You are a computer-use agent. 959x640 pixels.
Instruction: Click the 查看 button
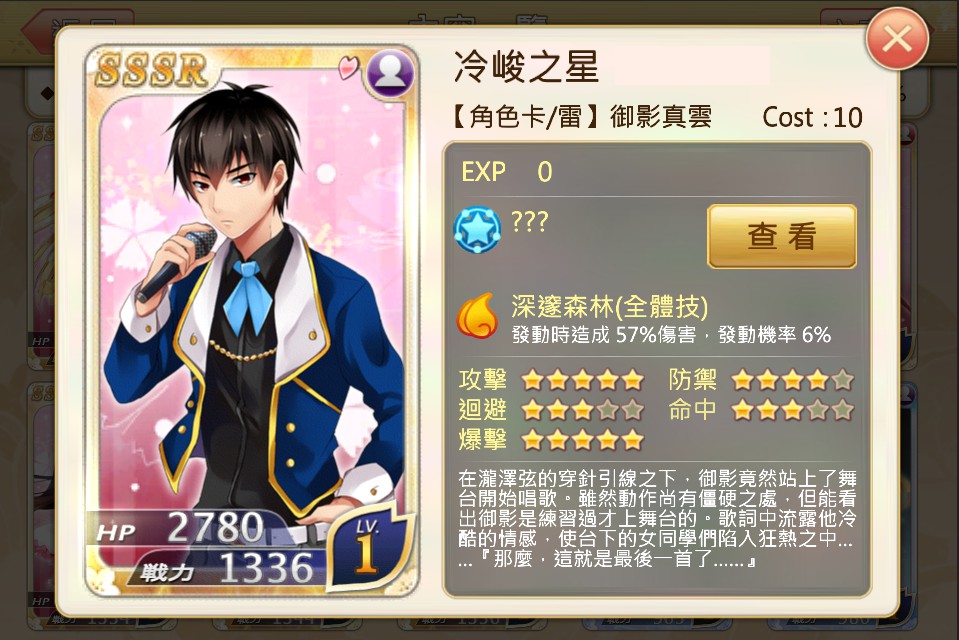782,236
